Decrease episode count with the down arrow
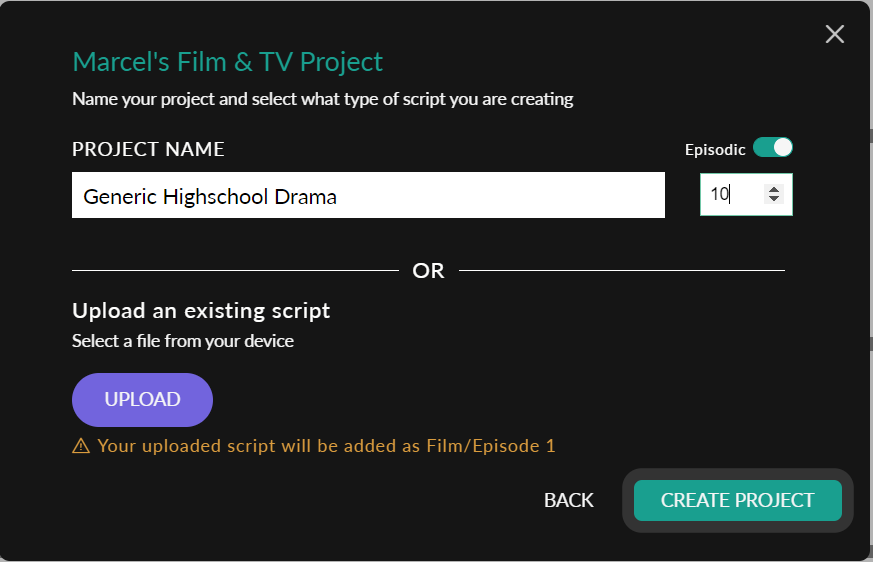The height and width of the screenshot is (562, 873). coord(774,198)
